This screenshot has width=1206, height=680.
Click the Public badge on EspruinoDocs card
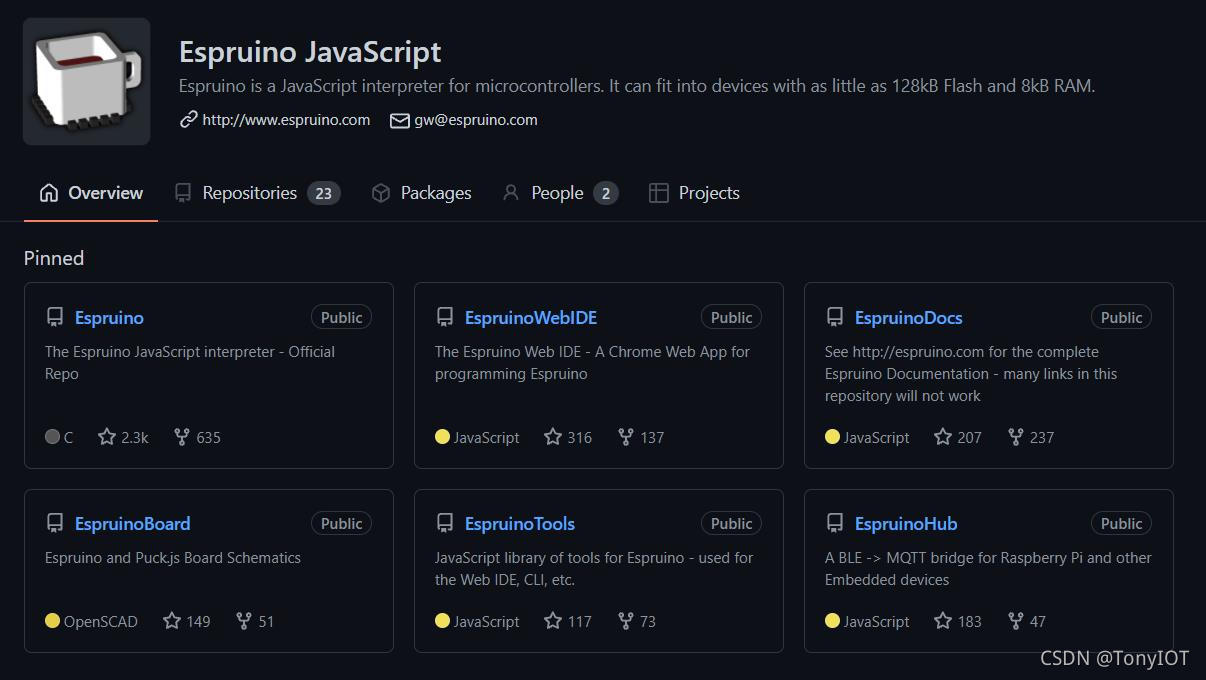[1122, 317]
